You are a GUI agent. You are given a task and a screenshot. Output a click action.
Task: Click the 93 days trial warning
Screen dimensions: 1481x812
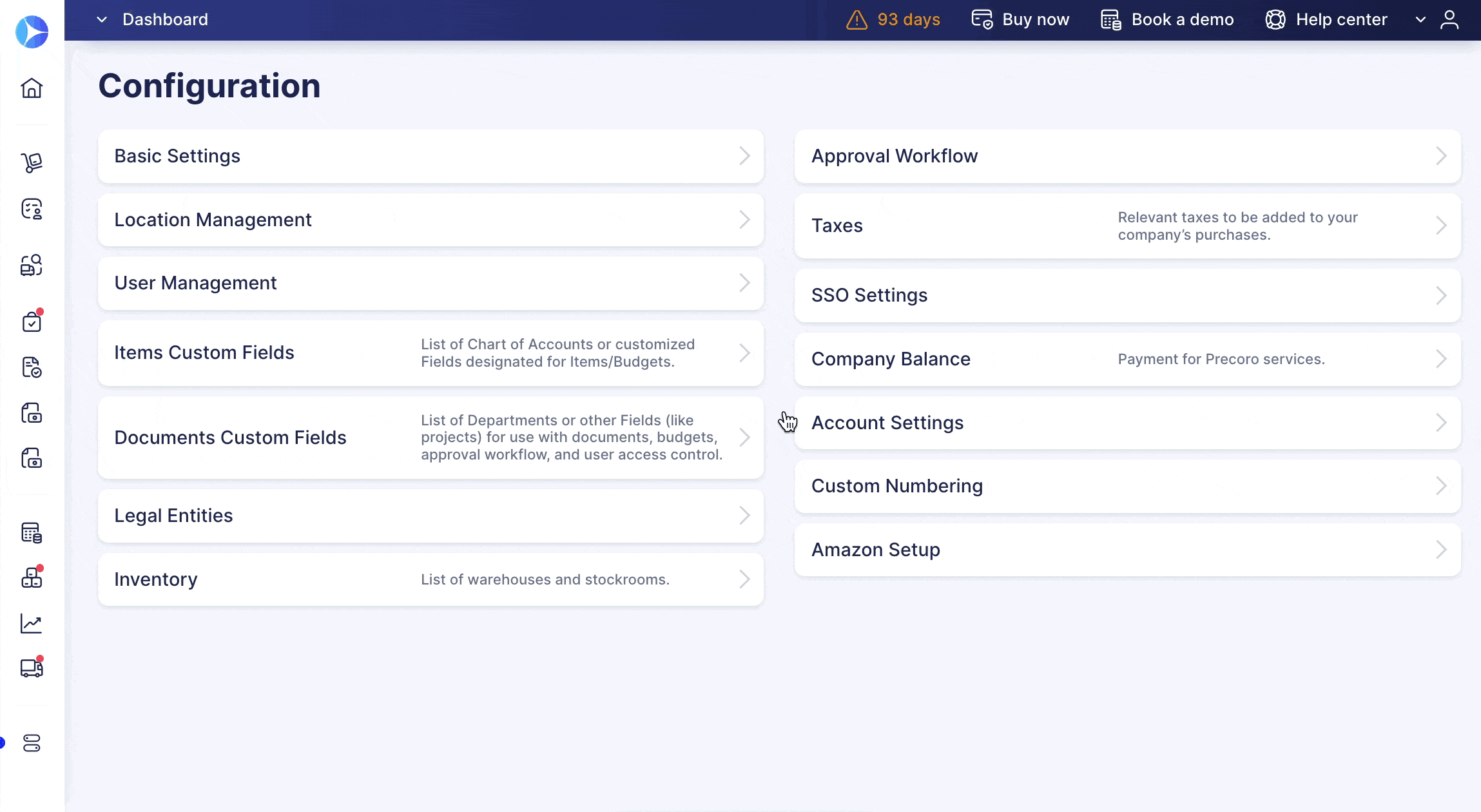(893, 19)
